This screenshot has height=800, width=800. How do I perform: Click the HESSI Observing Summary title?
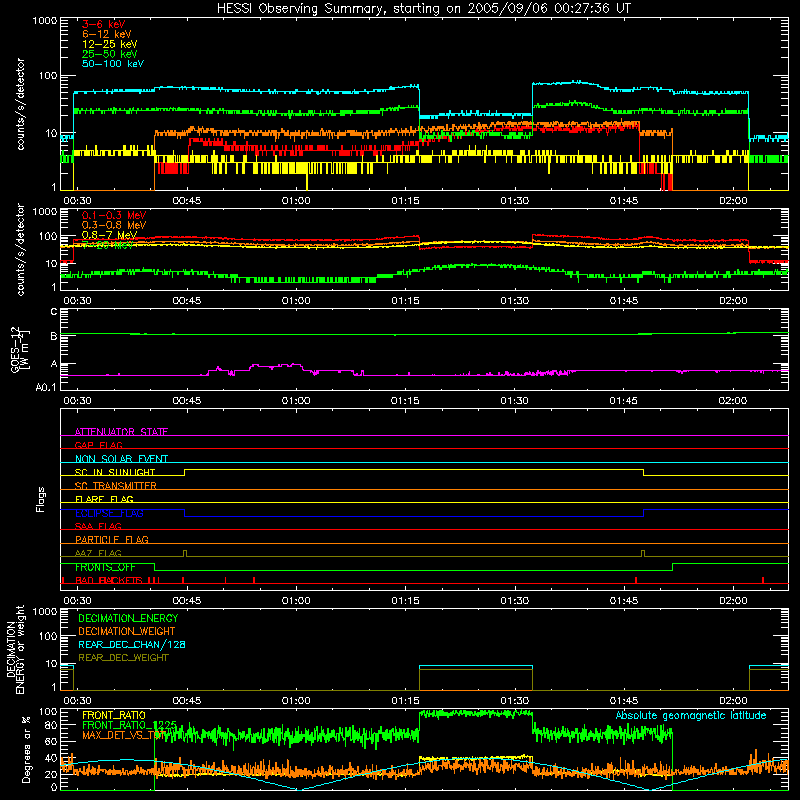(x=423, y=9)
